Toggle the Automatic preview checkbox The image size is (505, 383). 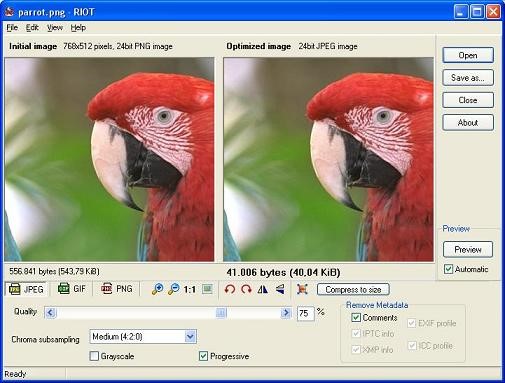(x=448, y=269)
